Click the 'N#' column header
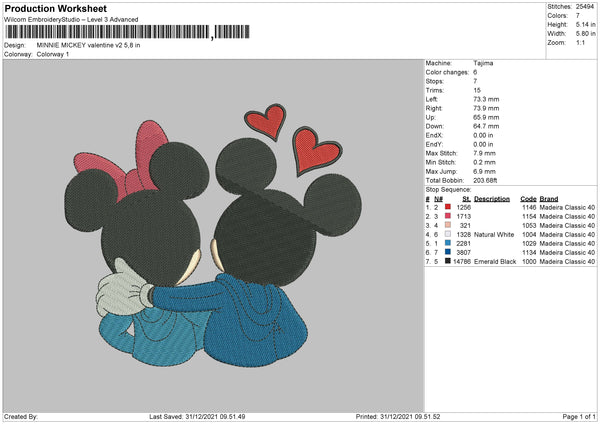The image size is (600, 424). click(439, 199)
